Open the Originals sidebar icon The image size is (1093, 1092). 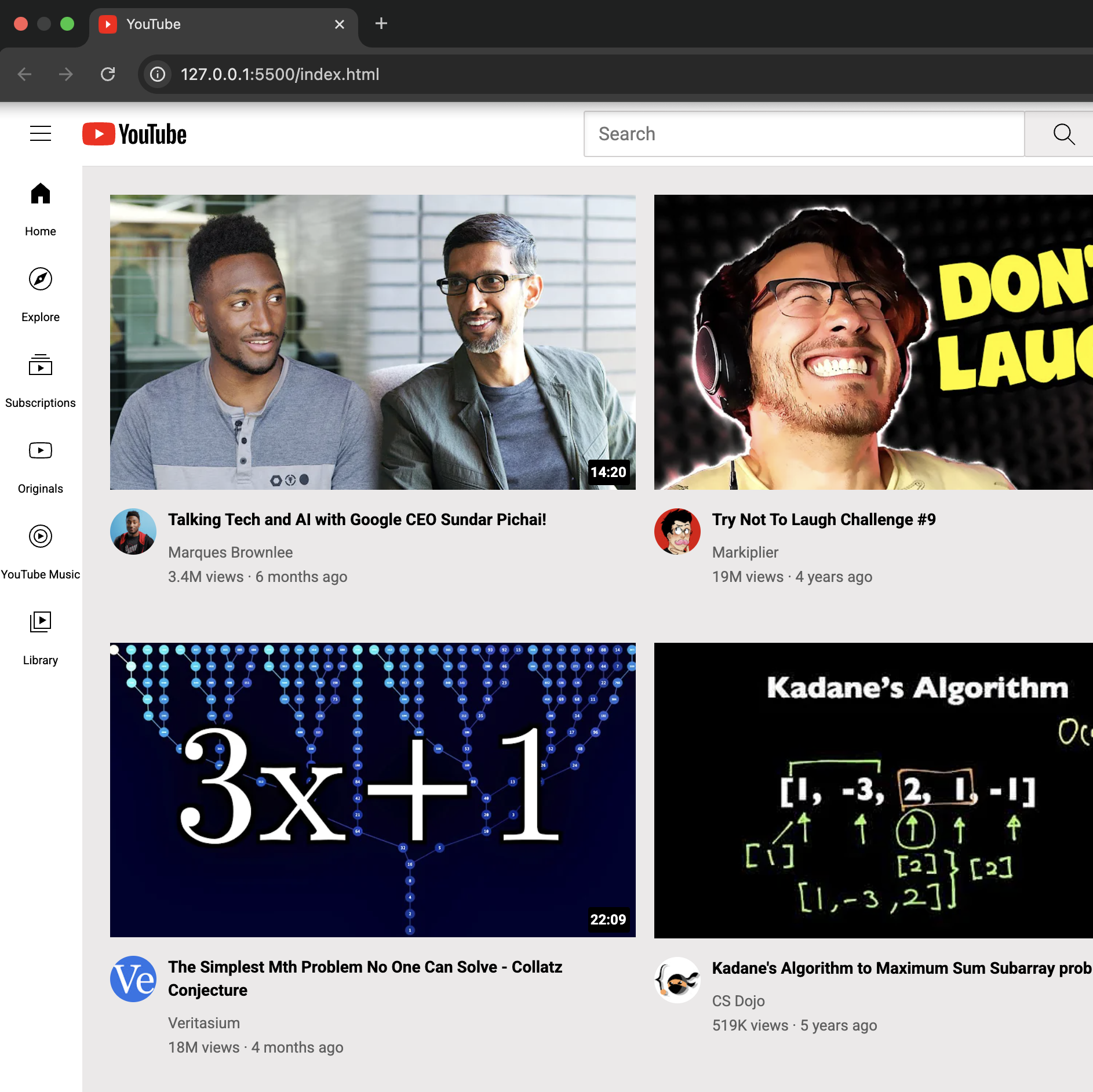click(41, 450)
